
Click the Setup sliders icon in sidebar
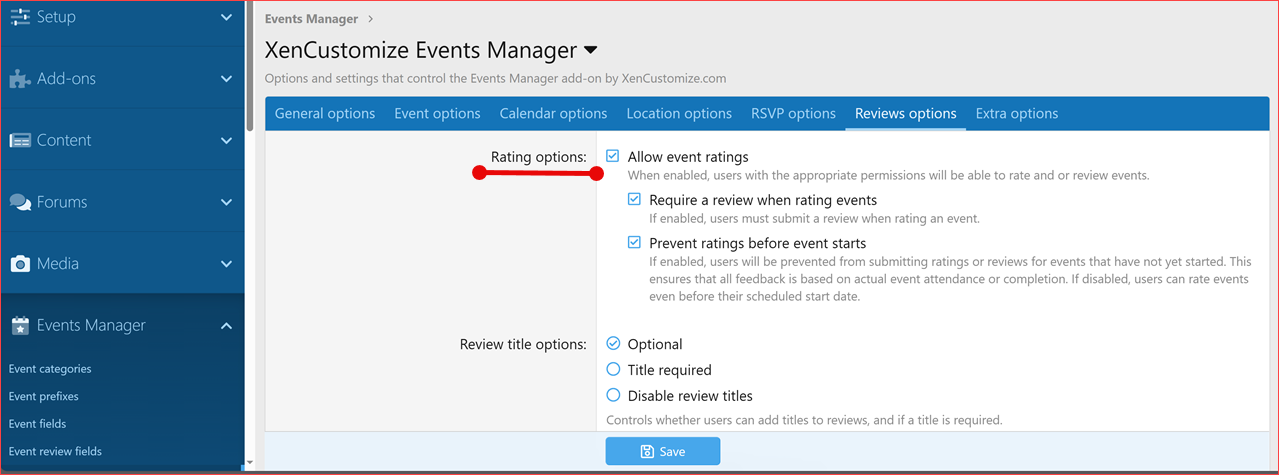click(x=20, y=17)
